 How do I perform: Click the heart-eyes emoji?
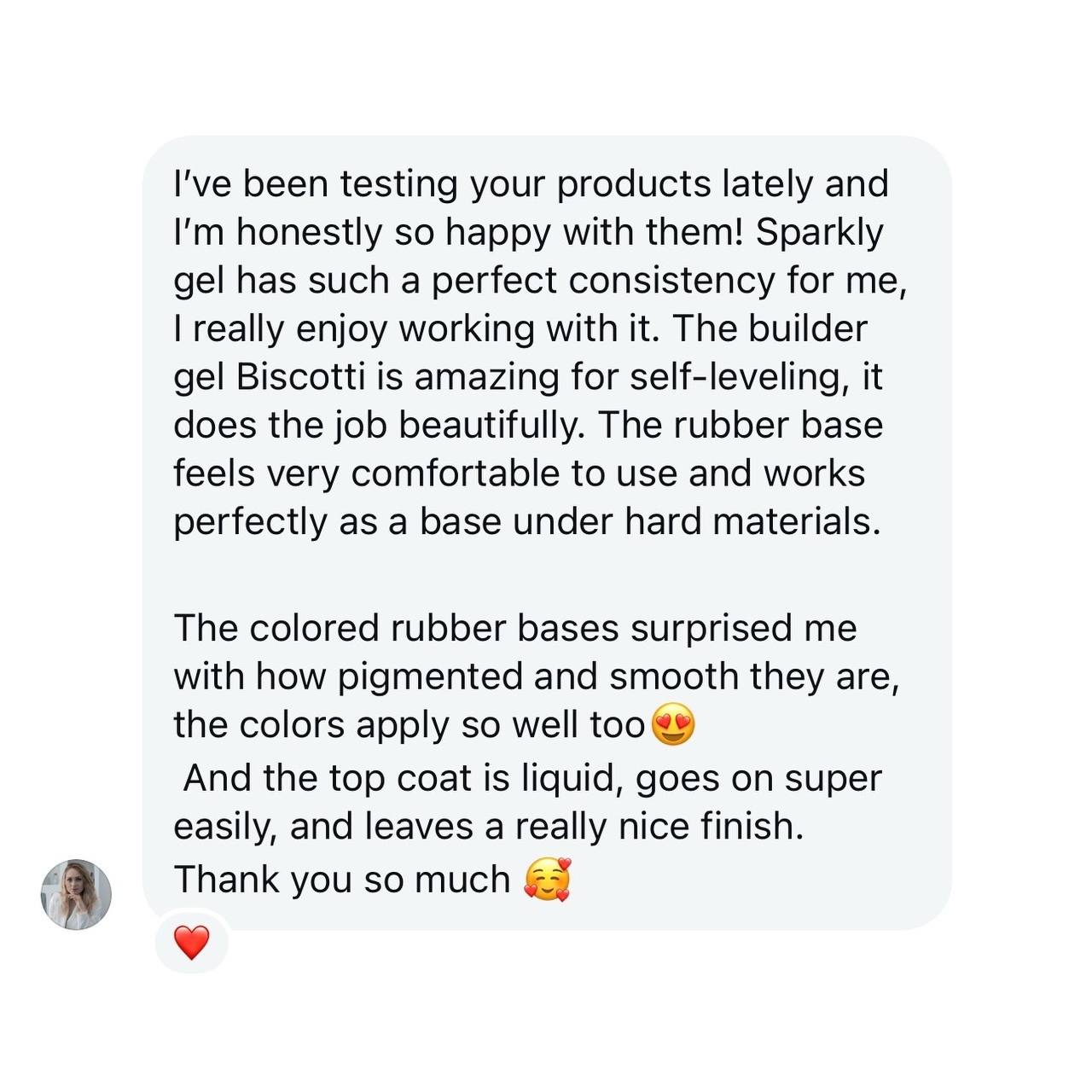point(673,725)
